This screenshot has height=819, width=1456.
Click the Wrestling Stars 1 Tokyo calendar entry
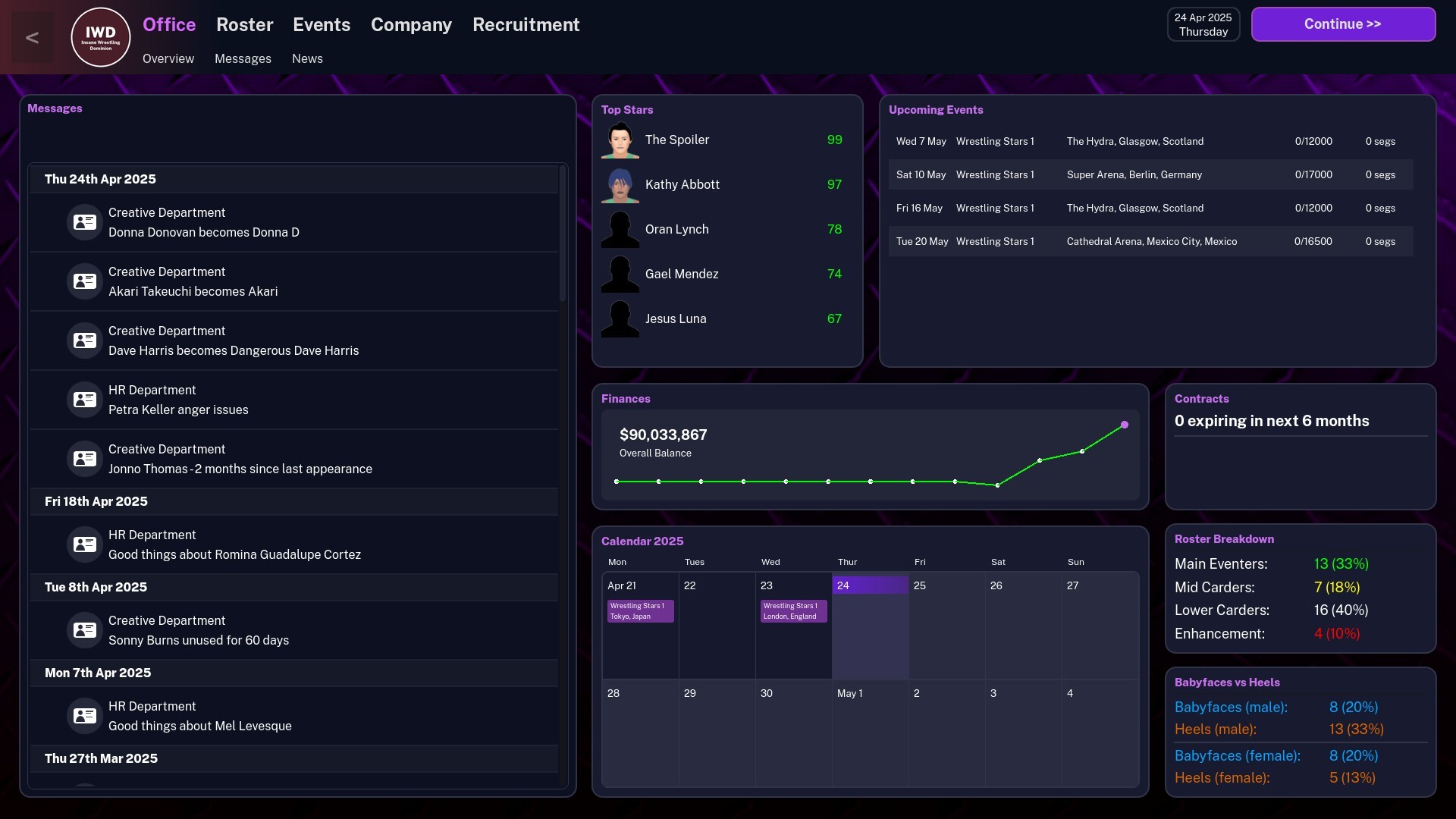639,609
